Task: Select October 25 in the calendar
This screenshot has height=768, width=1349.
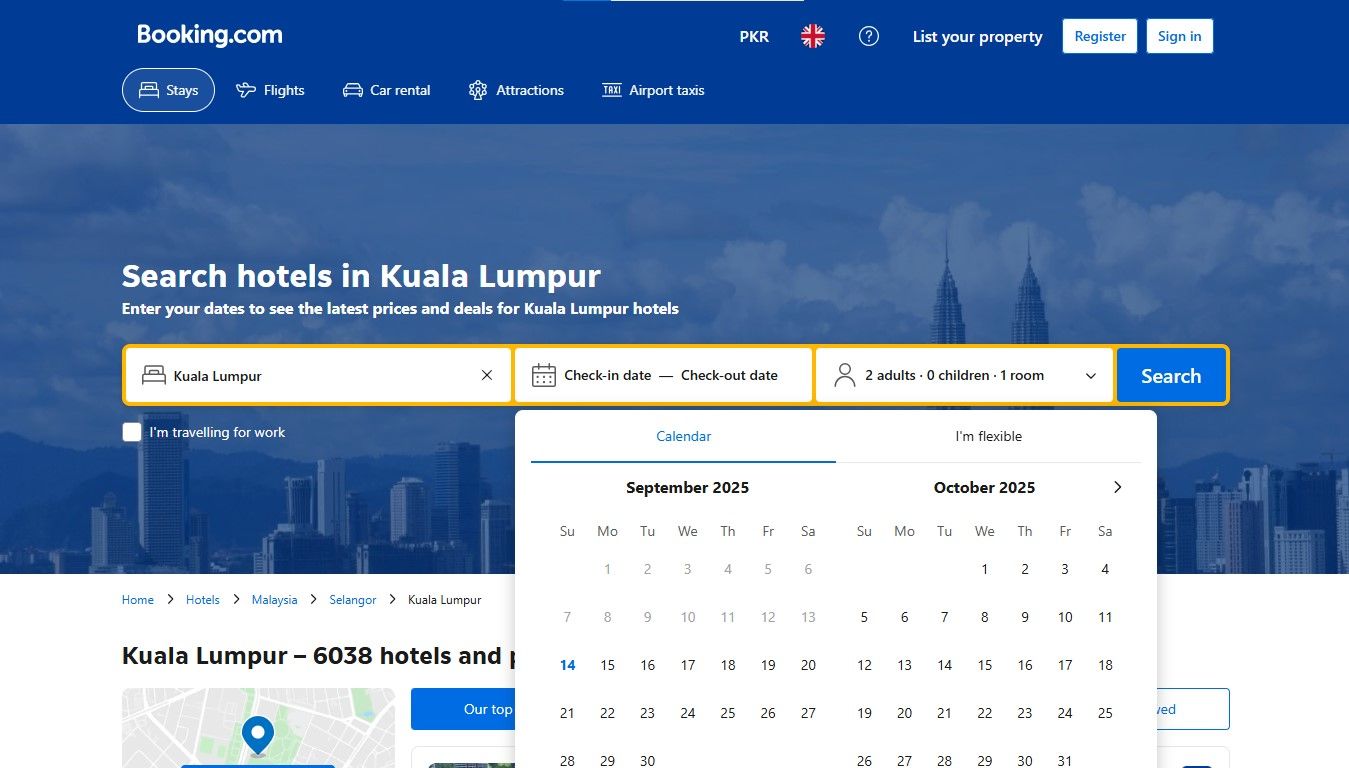Action: (1105, 713)
